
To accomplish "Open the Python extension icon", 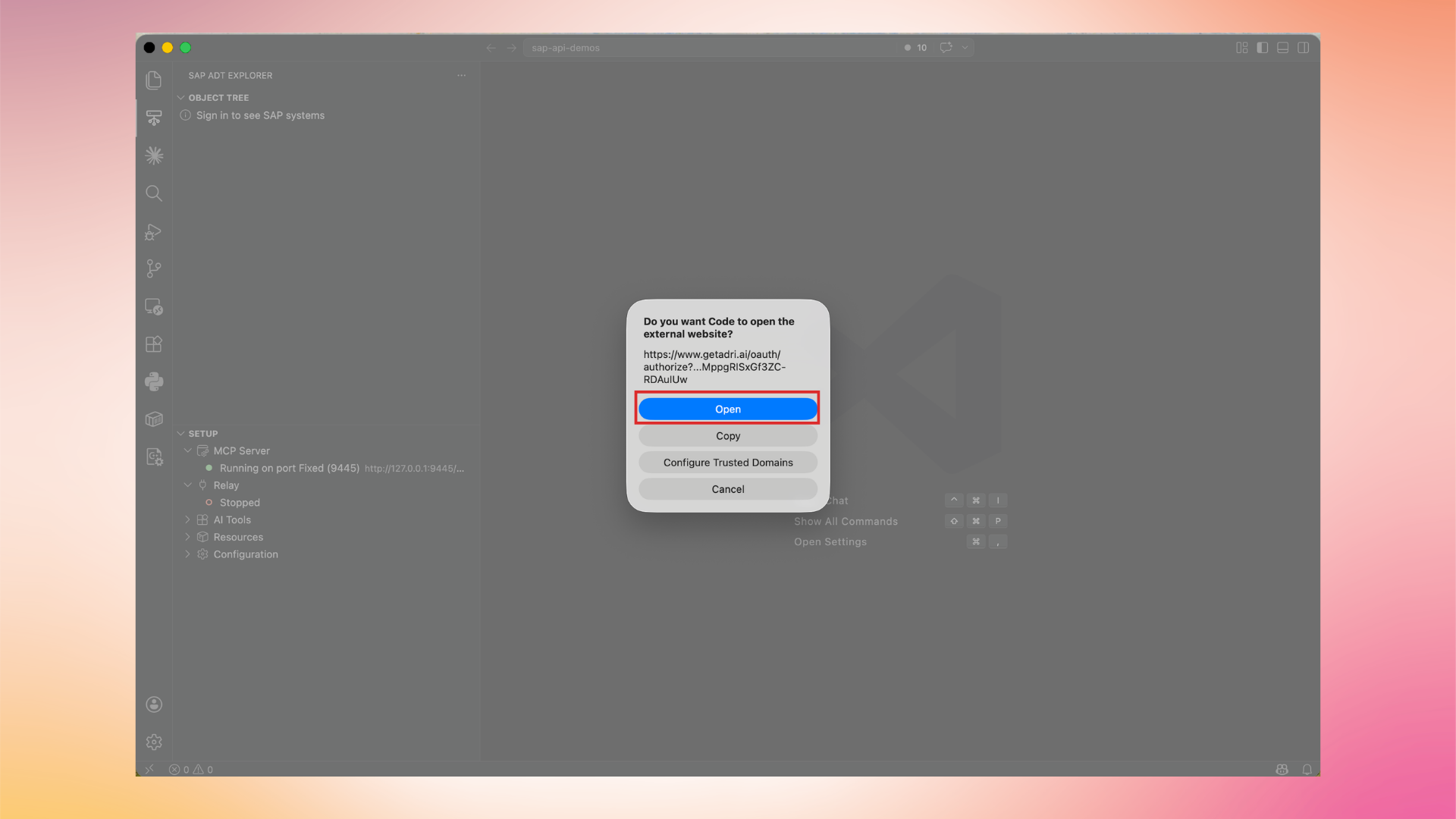I will point(153,381).
